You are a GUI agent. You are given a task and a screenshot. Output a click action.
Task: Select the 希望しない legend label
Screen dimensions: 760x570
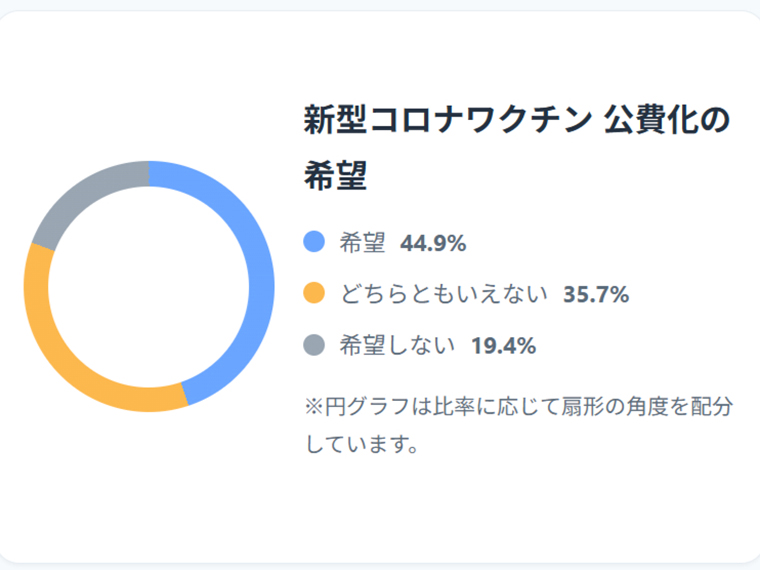[397, 346]
